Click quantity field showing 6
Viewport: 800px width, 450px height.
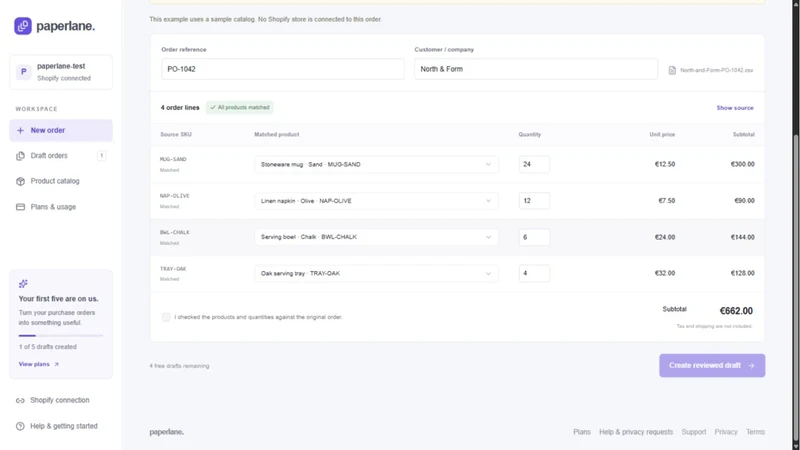[x=534, y=237]
